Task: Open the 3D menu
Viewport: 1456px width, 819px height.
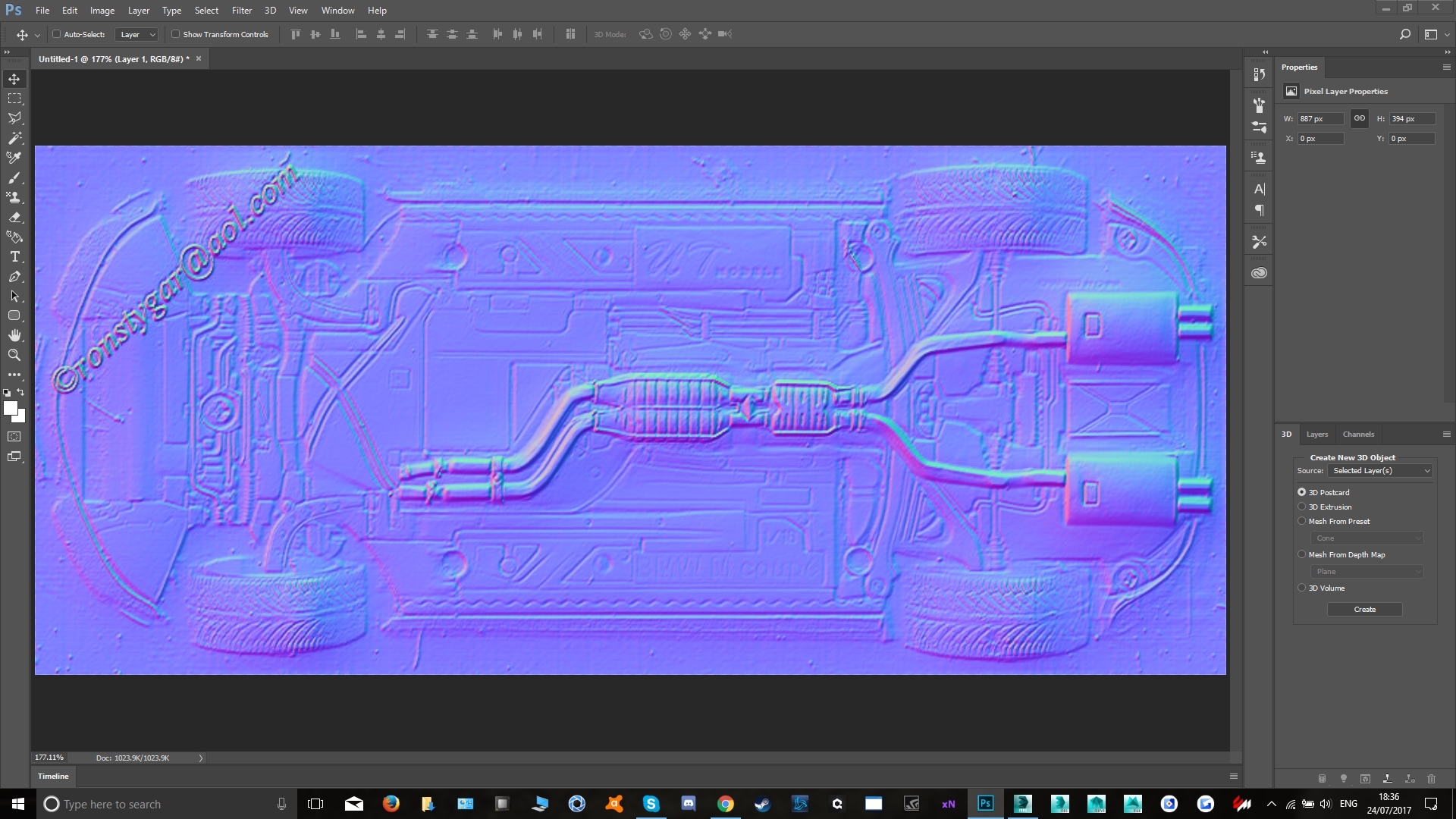Action: [x=270, y=11]
